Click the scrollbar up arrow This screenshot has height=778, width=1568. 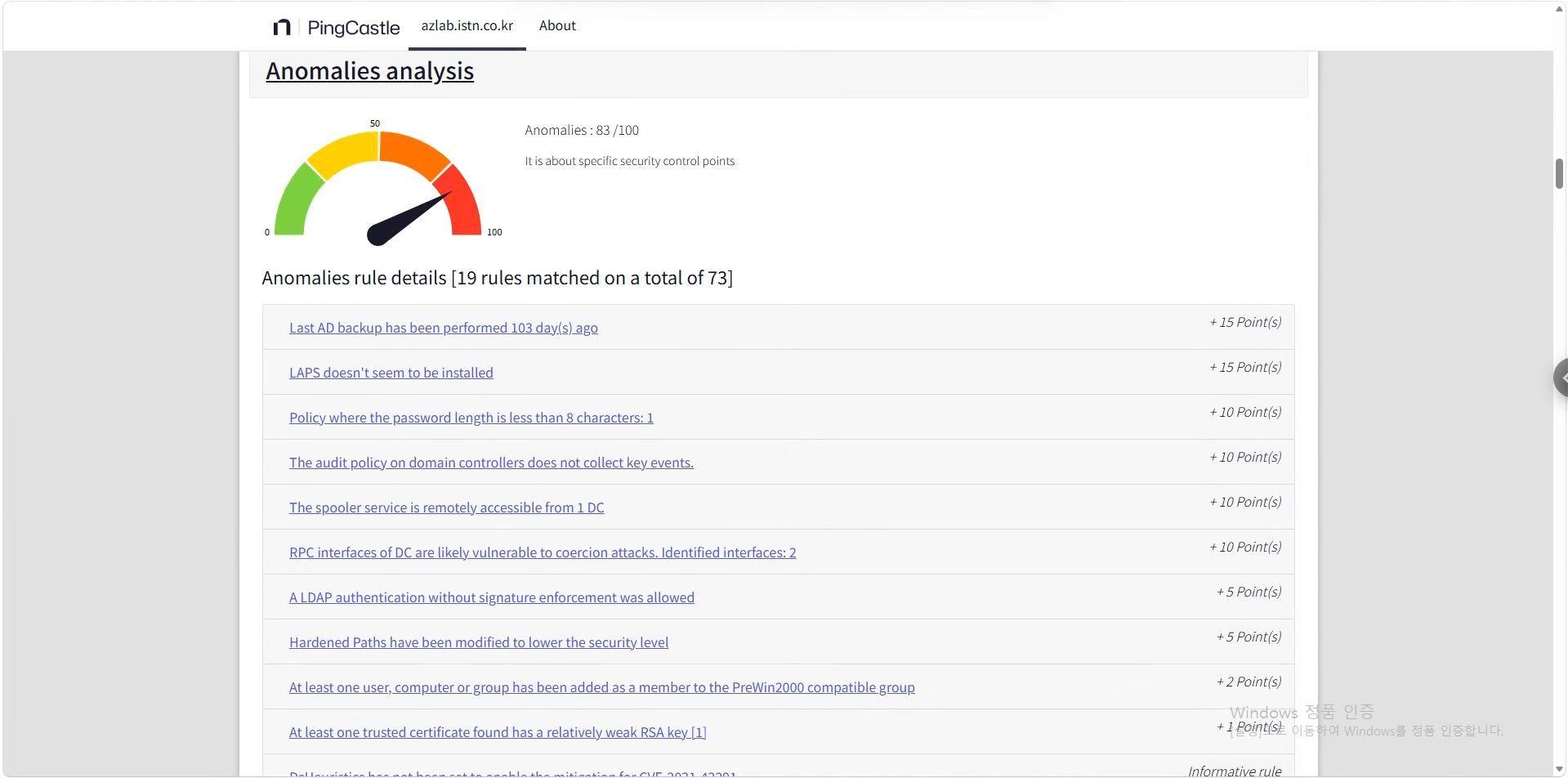coord(1560,8)
